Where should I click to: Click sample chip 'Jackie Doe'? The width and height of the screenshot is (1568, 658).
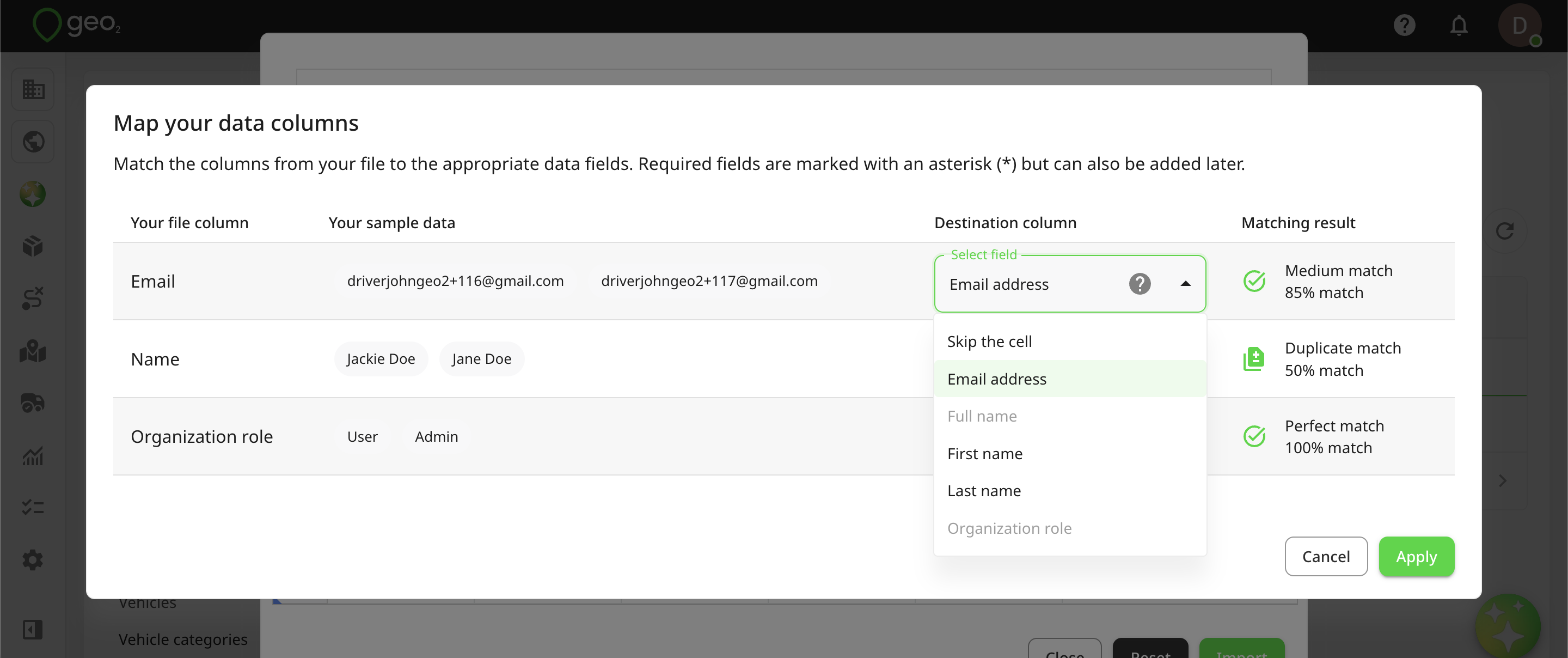381,360
